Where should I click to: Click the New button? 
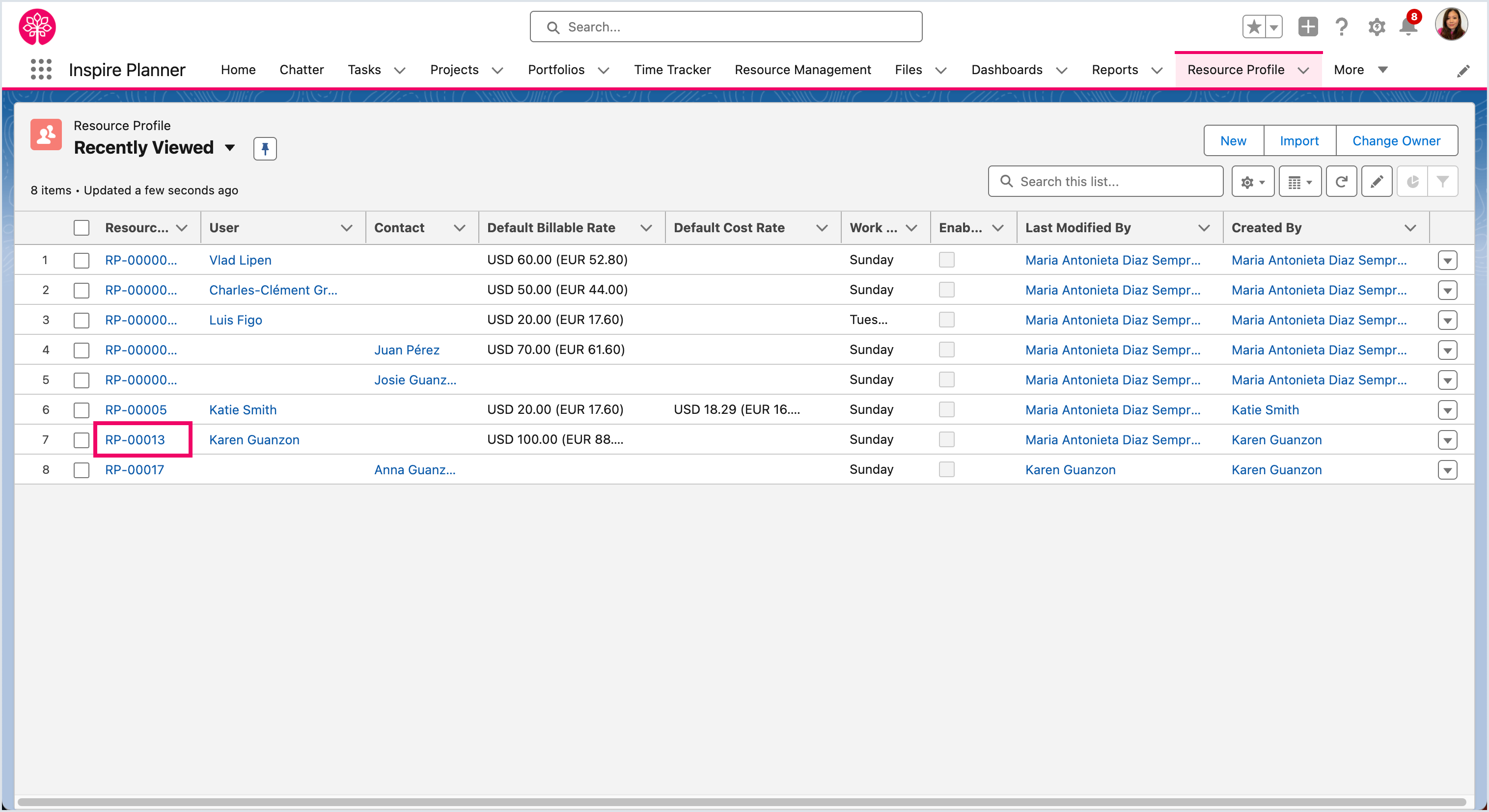(x=1233, y=141)
